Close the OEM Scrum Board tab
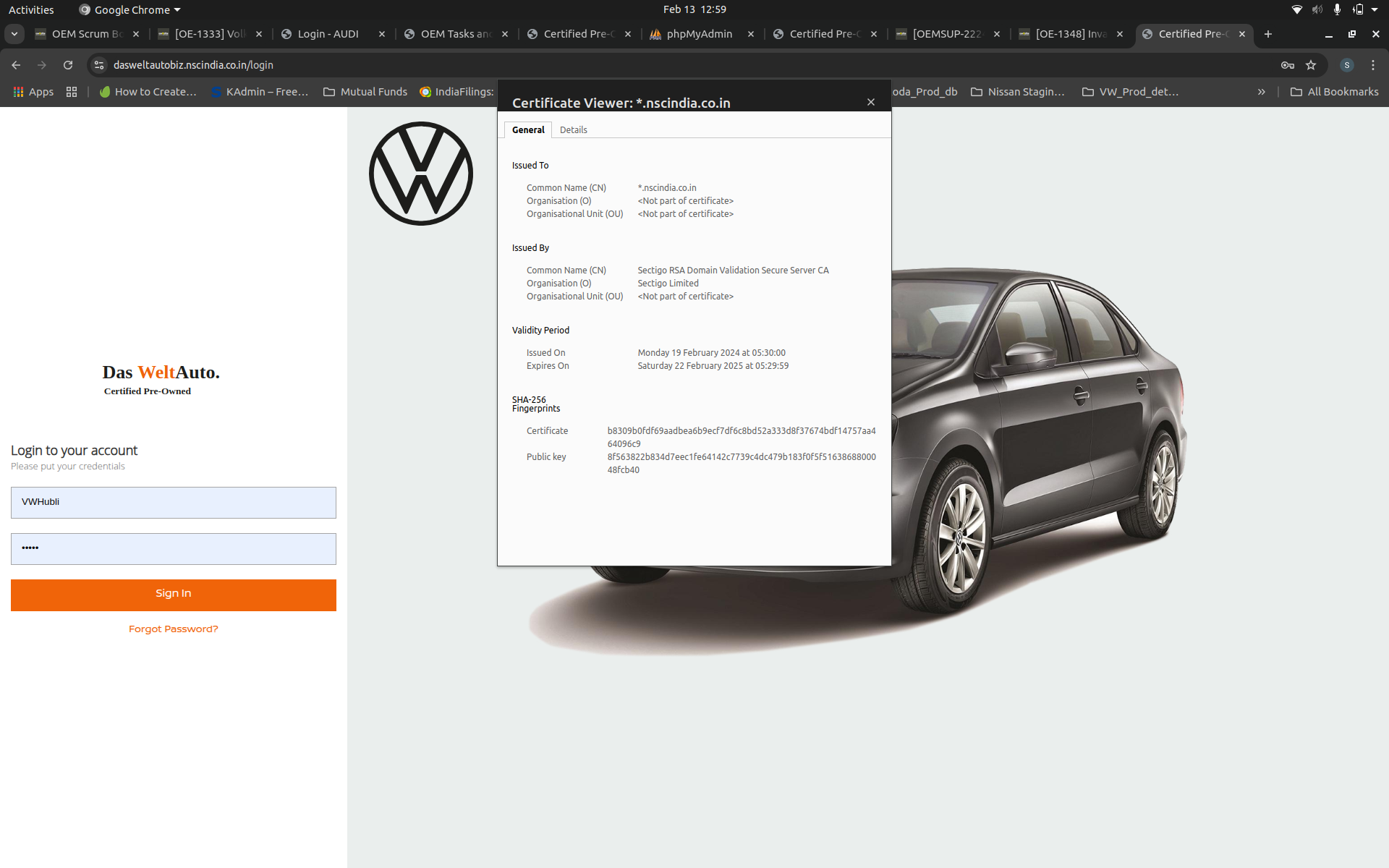 pyautogui.click(x=136, y=34)
